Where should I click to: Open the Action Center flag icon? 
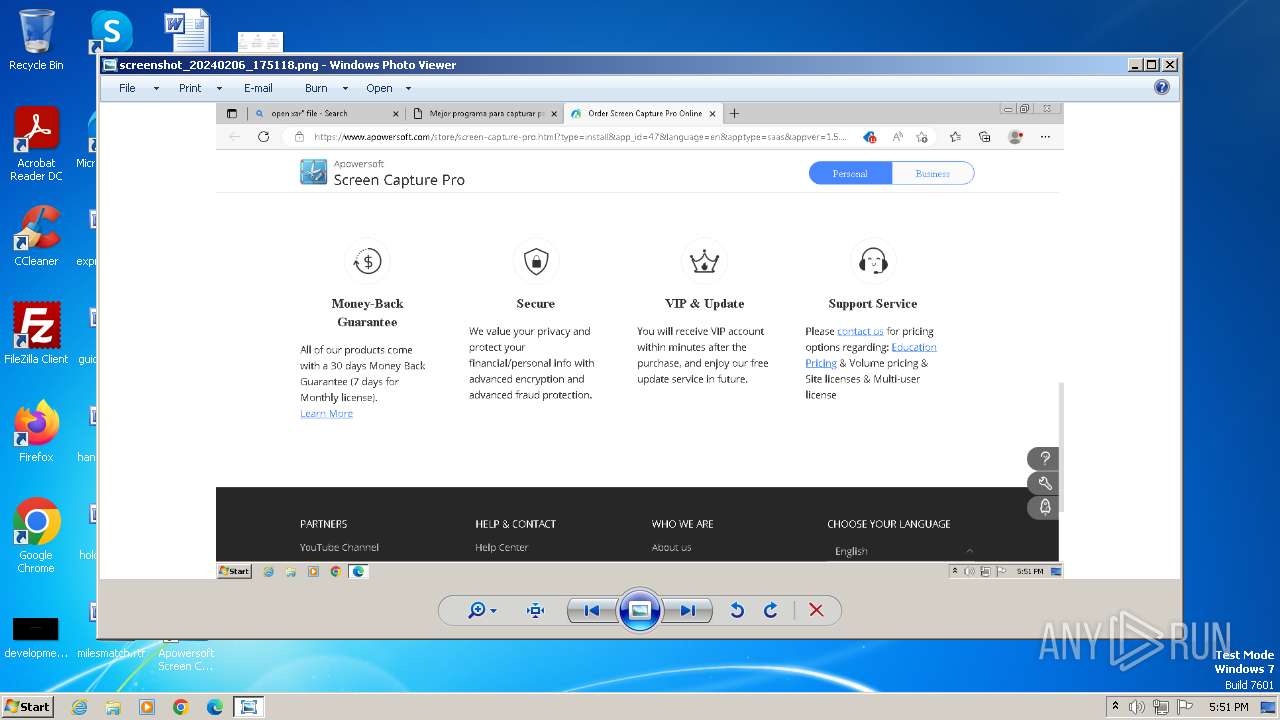click(x=1185, y=707)
